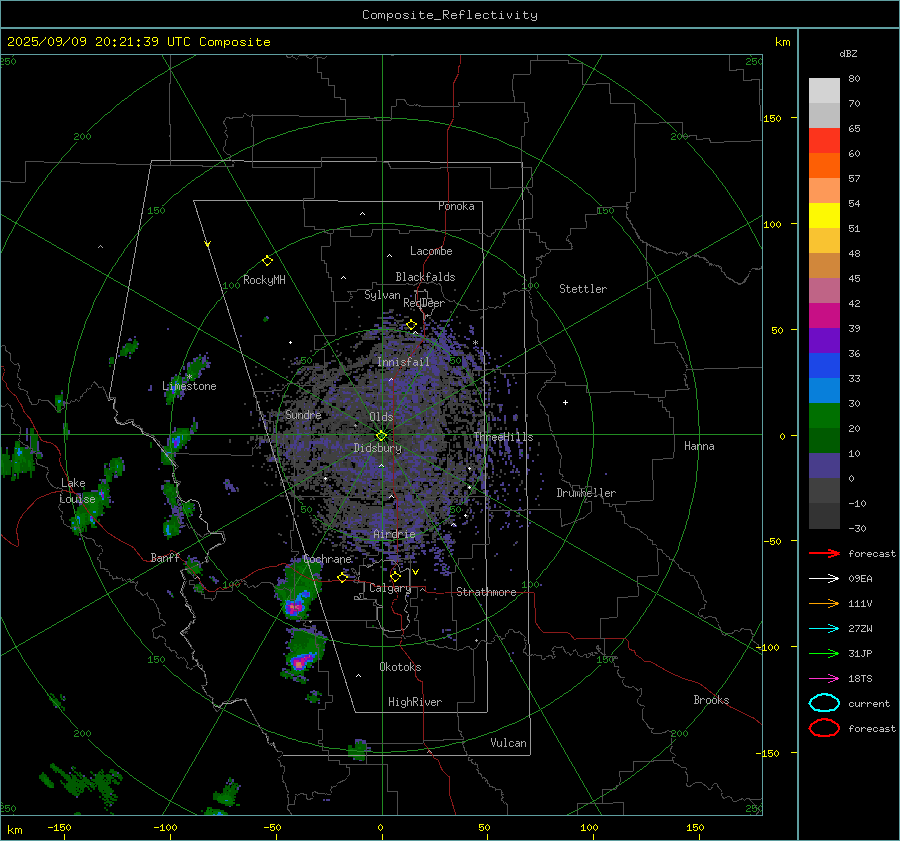Click the yellow radar site marker at the map center
Image resolution: width=900 pixels, height=841 pixels.
click(x=382, y=435)
